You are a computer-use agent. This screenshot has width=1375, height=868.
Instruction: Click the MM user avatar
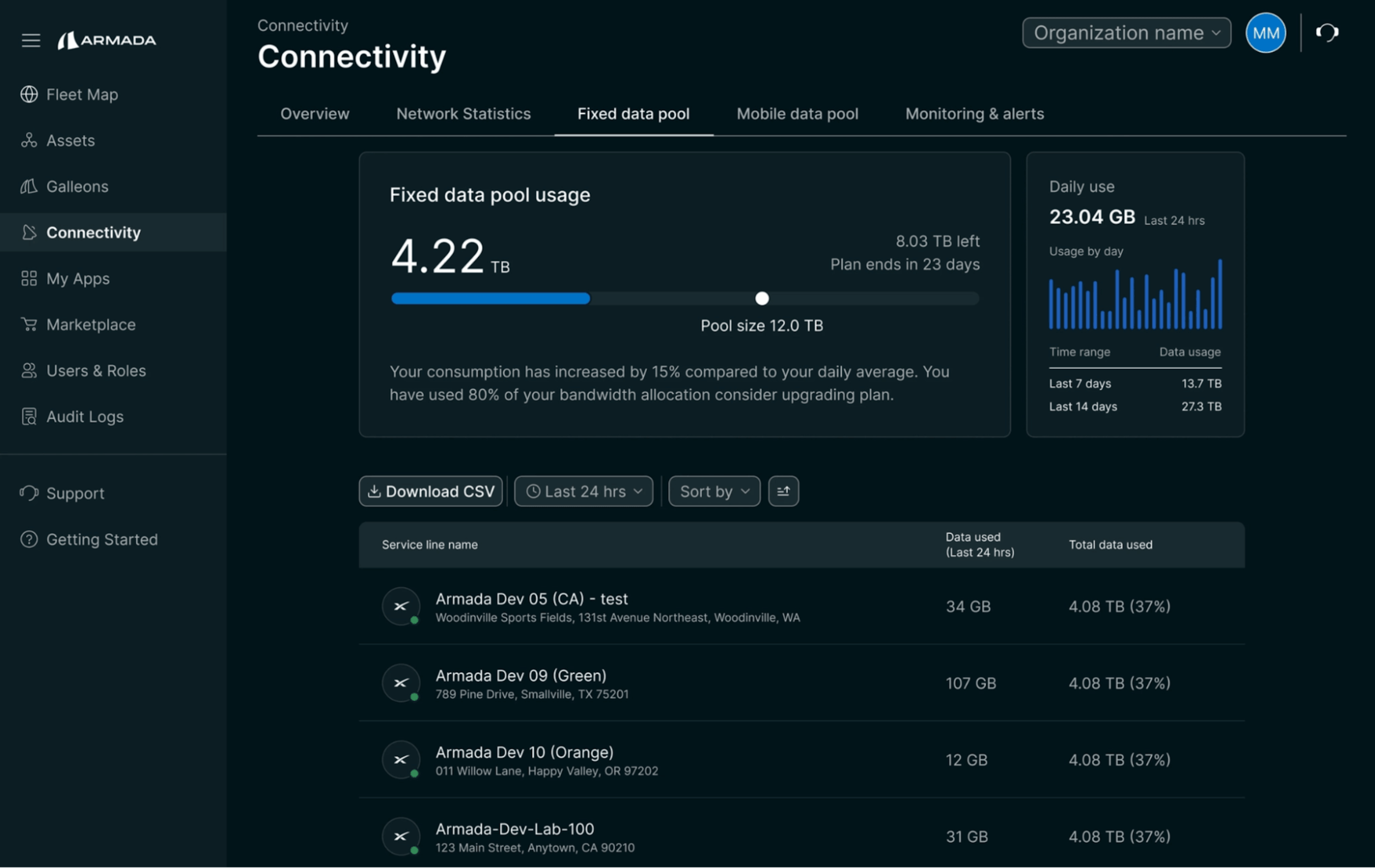pos(1265,33)
